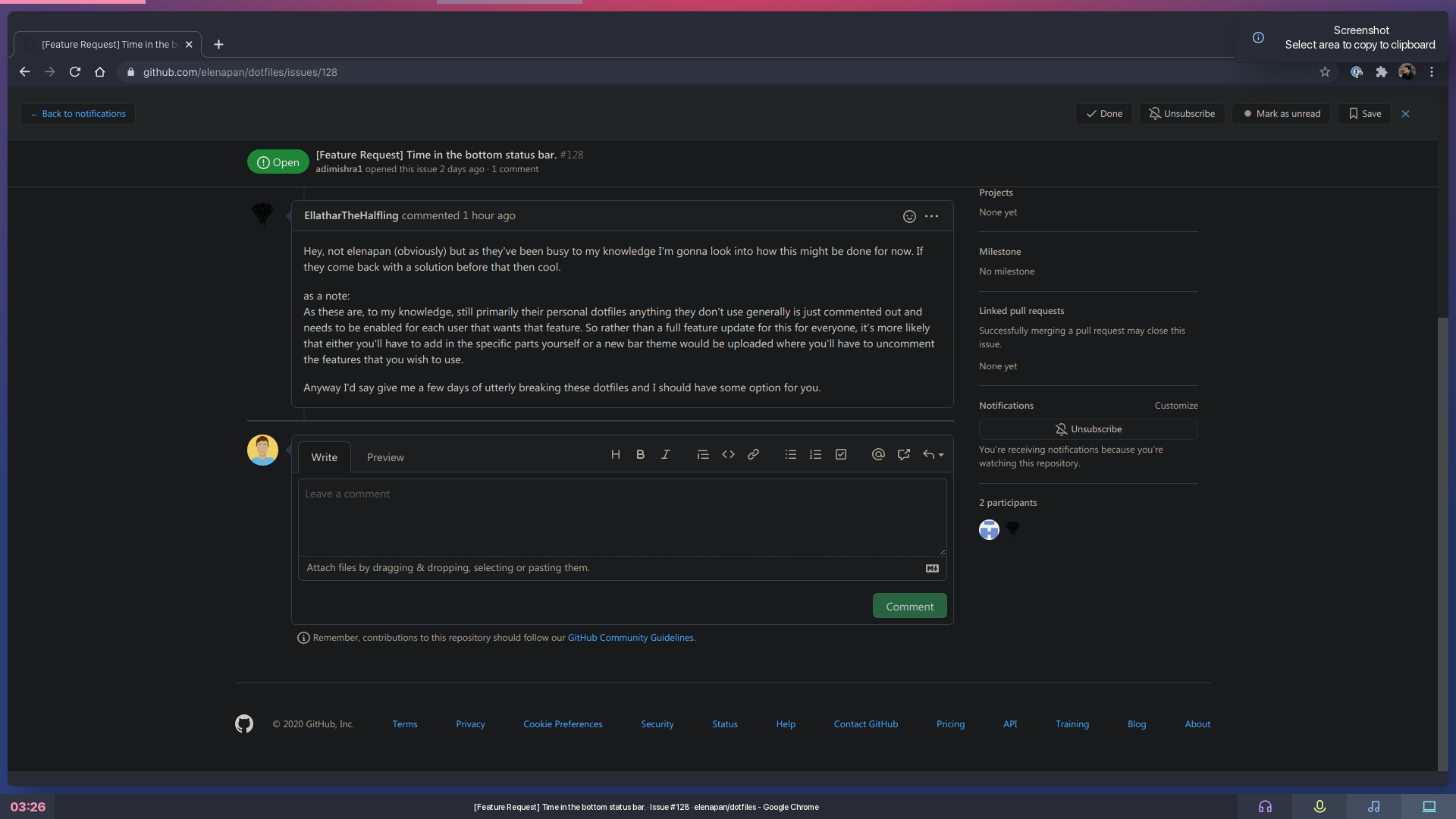This screenshot has height=819, width=1456.
Task: Unsubscribe via top notification bar
Action: [x=1181, y=114]
